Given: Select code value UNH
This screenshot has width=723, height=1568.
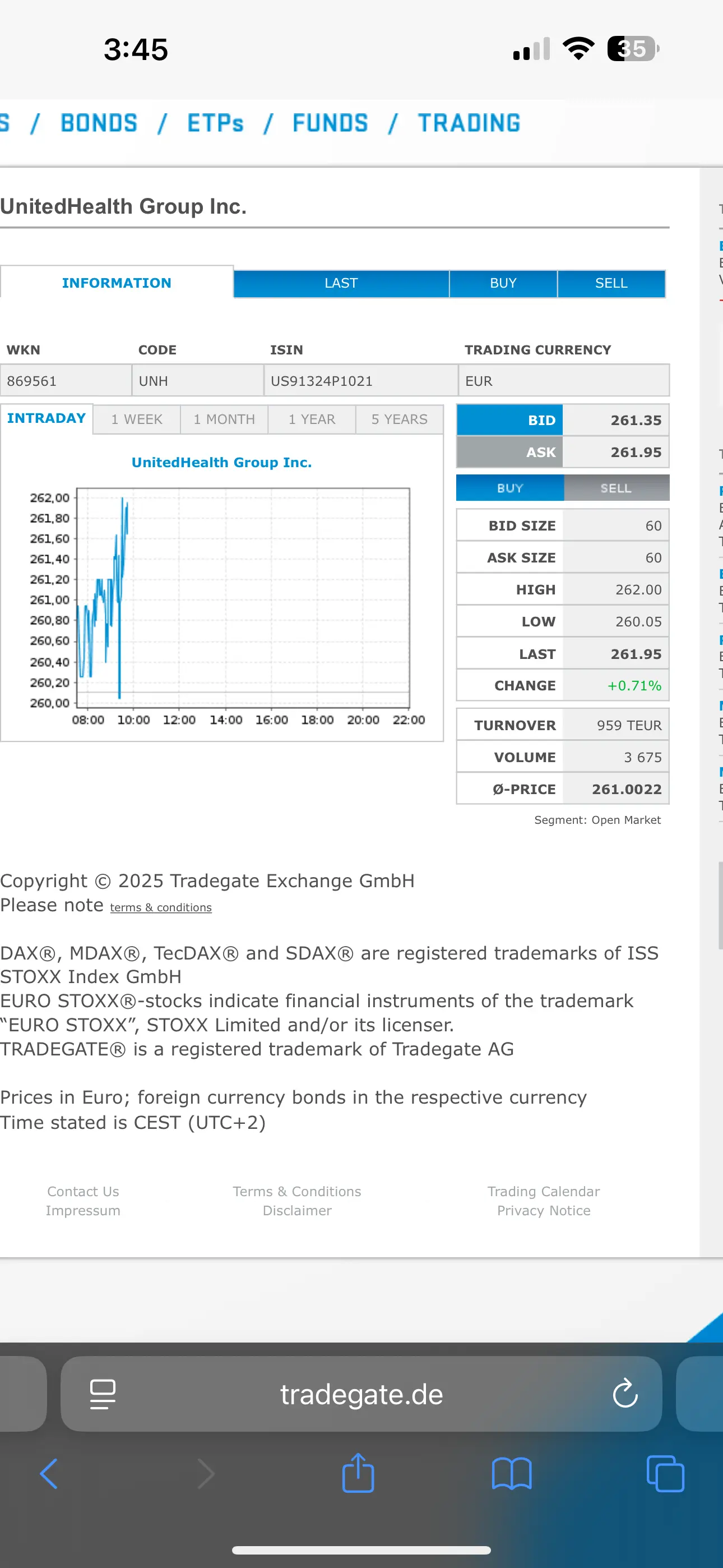Looking at the screenshot, I should (154, 381).
